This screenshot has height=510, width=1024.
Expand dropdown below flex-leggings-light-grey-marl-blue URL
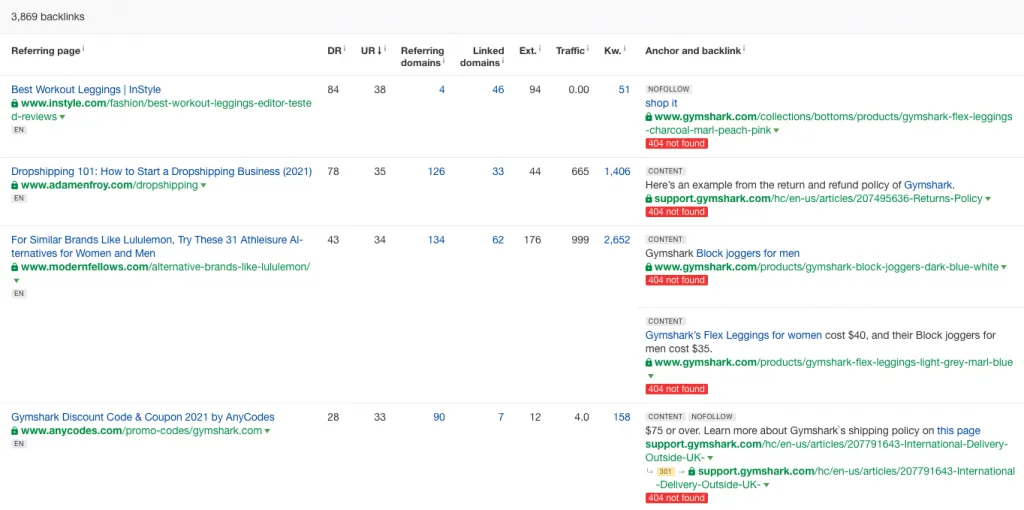pyautogui.click(x=650, y=376)
